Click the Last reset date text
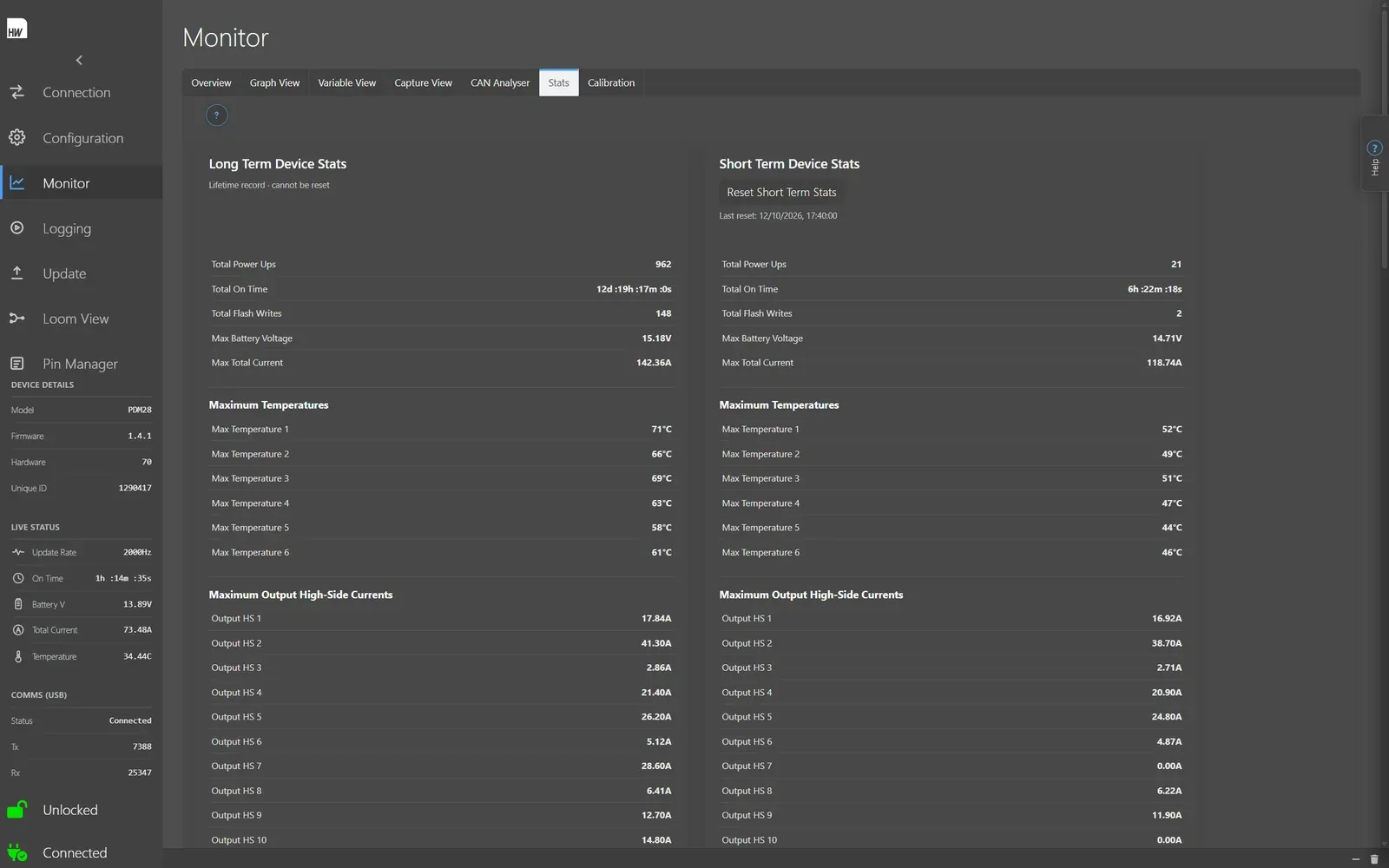This screenshot has height=868, width=1389. click(778, 215)
